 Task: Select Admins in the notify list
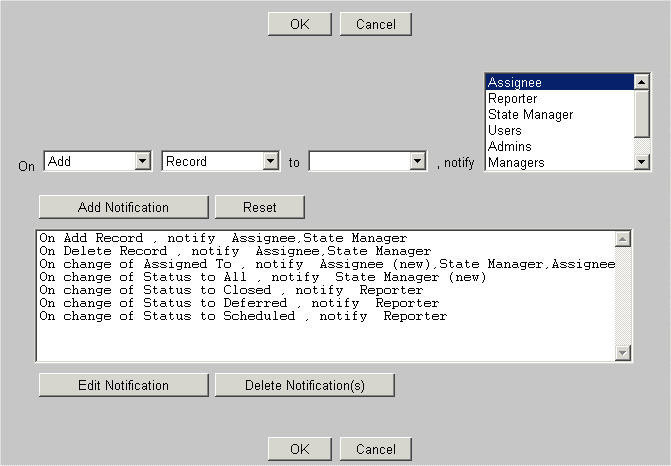point(558,147)
